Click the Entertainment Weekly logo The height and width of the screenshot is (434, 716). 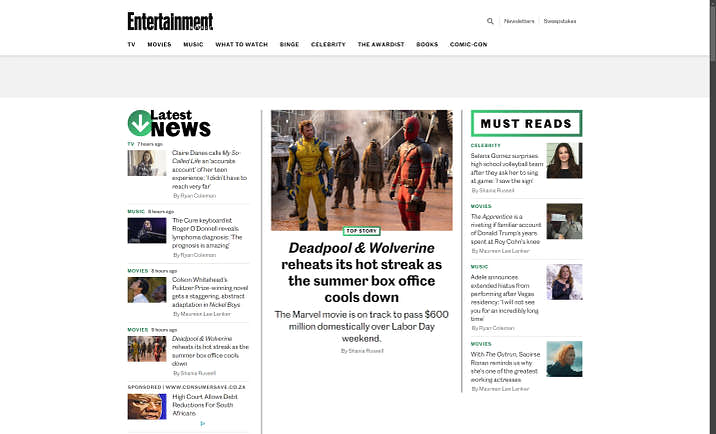[x=170, y=21]
